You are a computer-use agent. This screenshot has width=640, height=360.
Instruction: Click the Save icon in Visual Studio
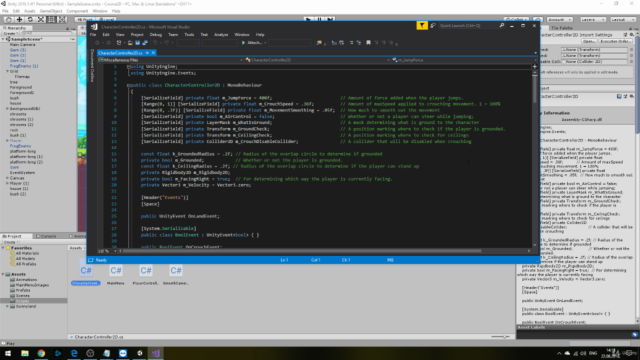coord(138,42)
